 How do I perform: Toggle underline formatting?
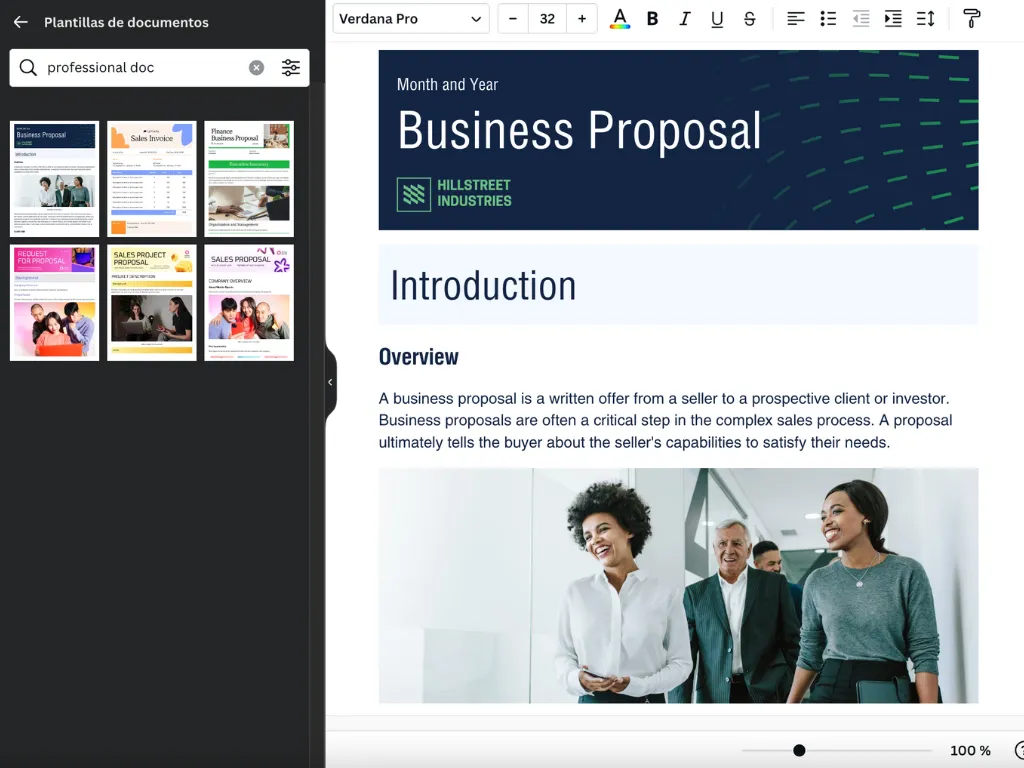717,19
